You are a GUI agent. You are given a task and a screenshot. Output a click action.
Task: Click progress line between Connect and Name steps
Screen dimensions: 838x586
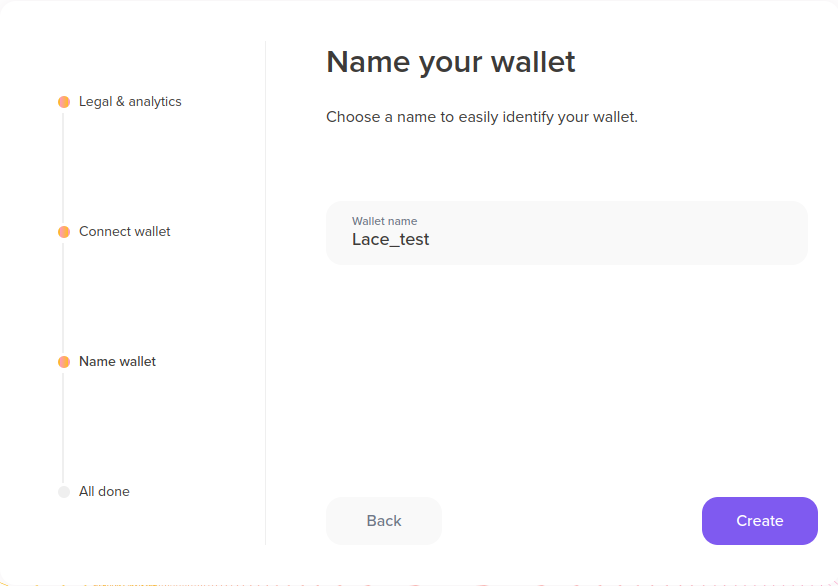[x=64, y=297]
